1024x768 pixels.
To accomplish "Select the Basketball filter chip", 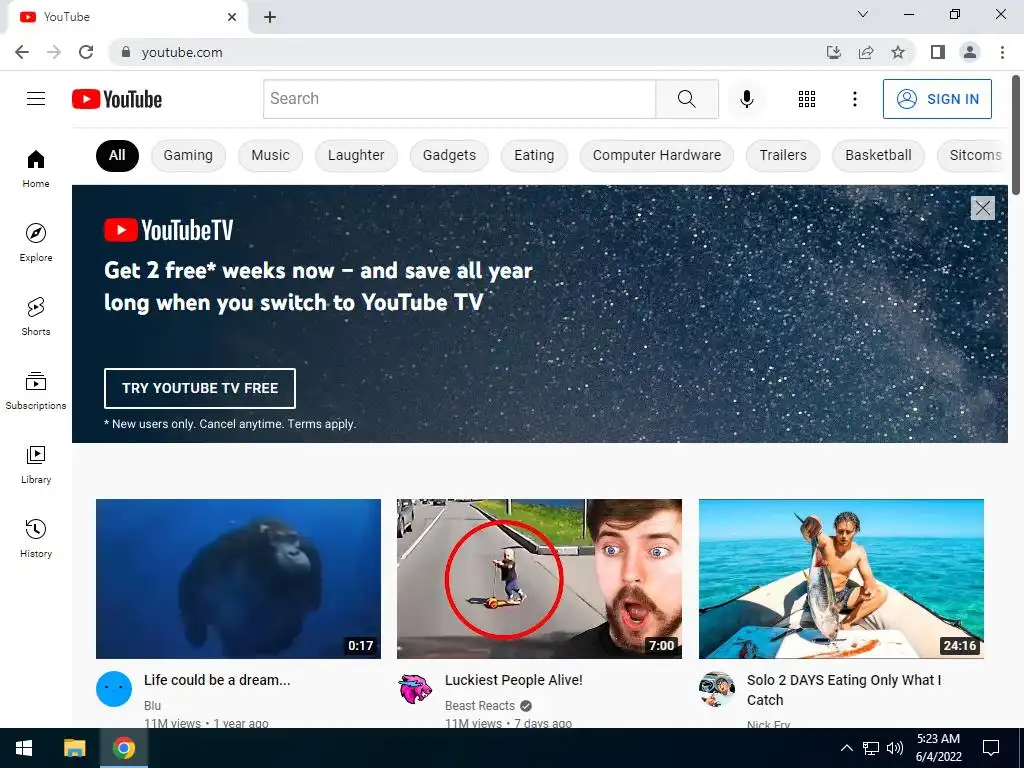I will point(878,155).
